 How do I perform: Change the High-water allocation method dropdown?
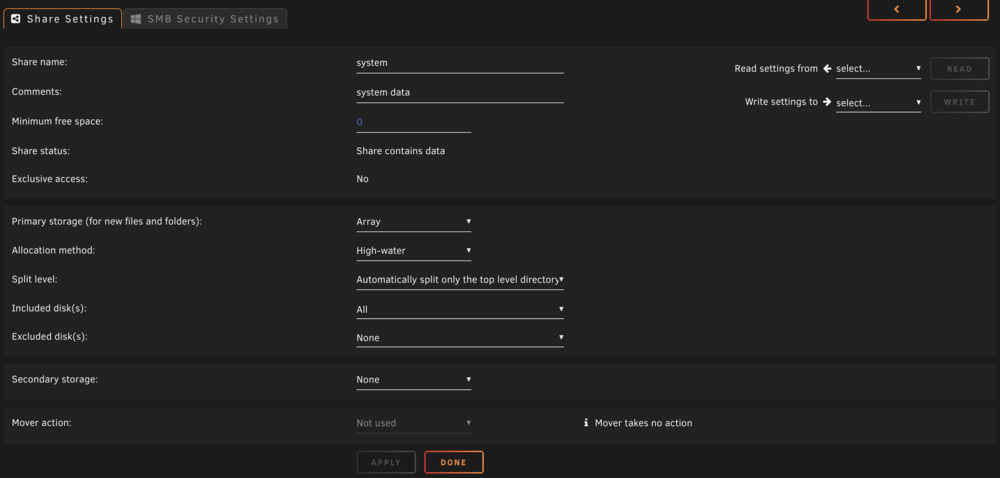tap(413, 250)
